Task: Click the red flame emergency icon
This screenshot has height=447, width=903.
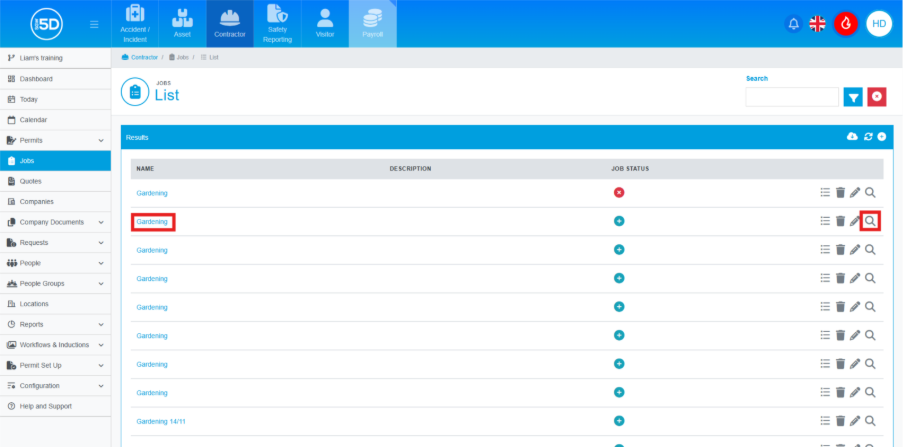Action: click(x=846, y=24)
